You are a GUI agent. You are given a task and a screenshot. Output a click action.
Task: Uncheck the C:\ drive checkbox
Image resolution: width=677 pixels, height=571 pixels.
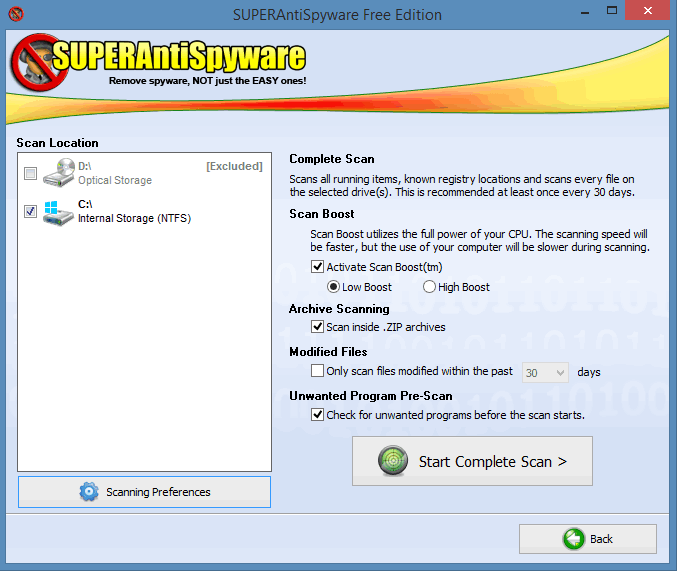tap(30, 211)
